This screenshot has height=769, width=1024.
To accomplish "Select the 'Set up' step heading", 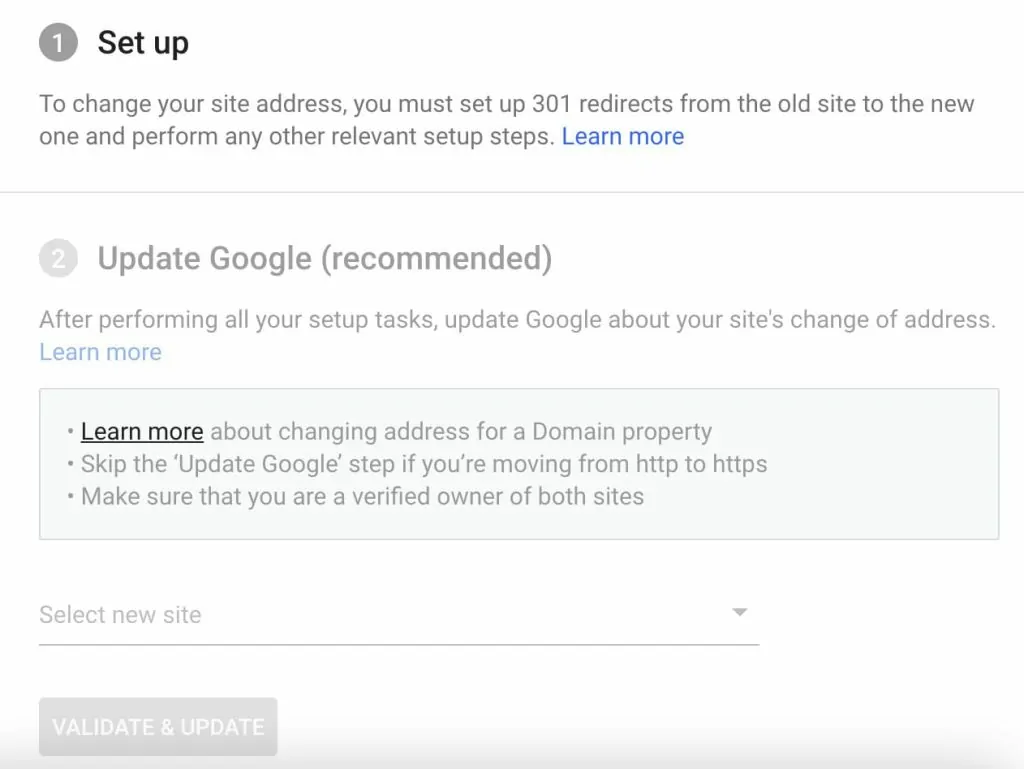I will (x=143, y=43).
